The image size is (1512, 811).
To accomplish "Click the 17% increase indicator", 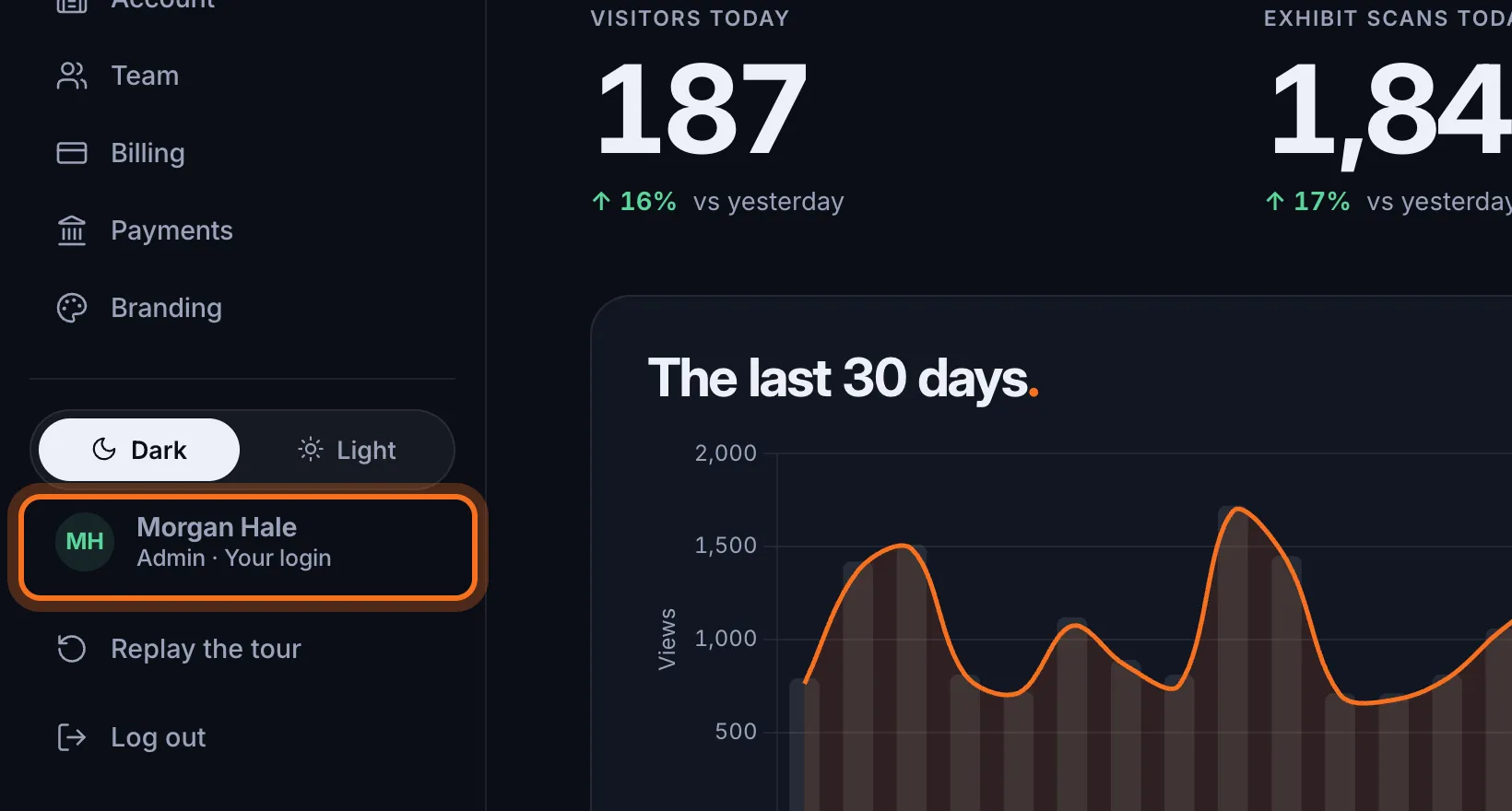I will tap(1307, 201).
